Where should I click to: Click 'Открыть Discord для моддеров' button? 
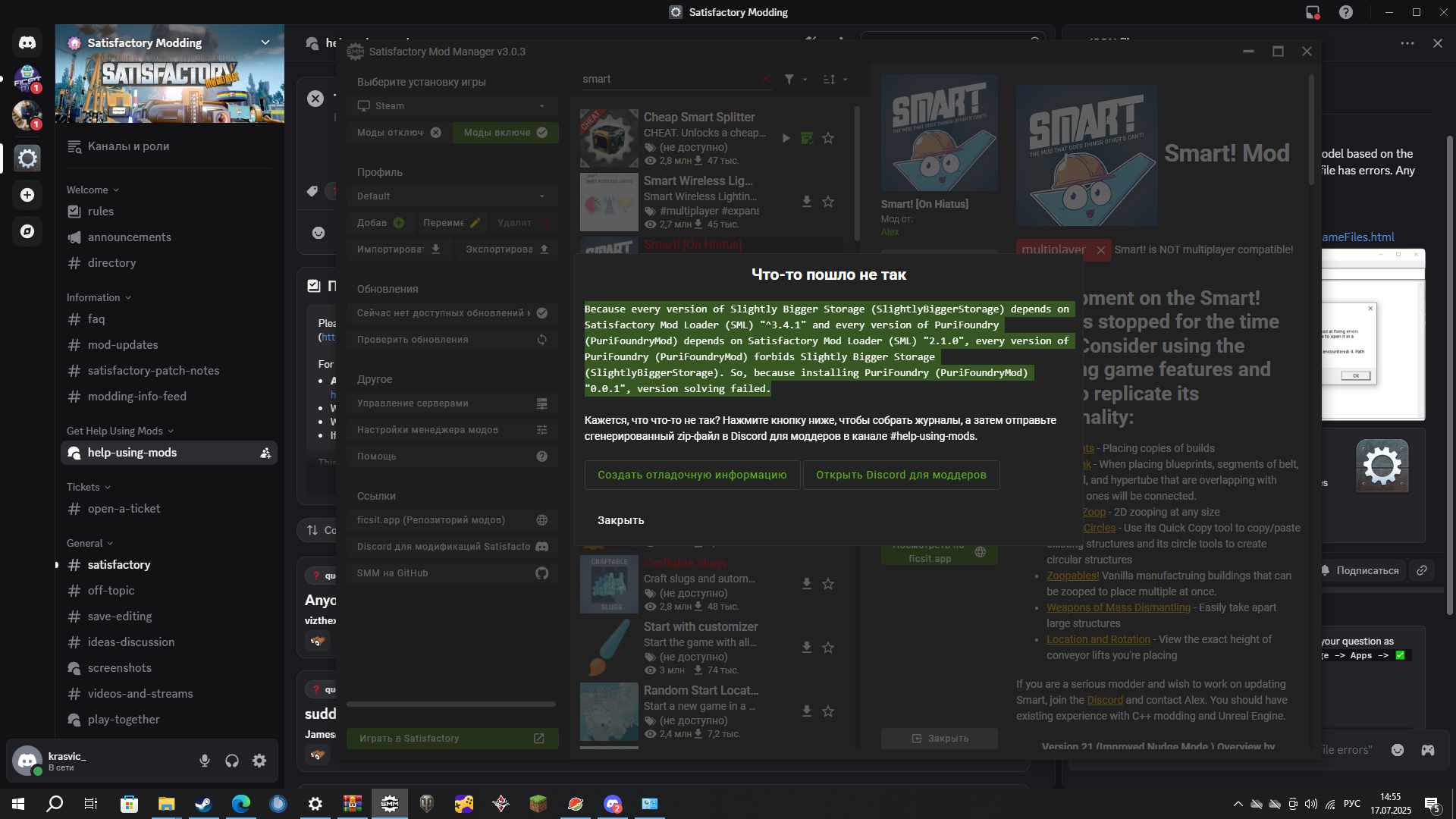tap(901, 475)
